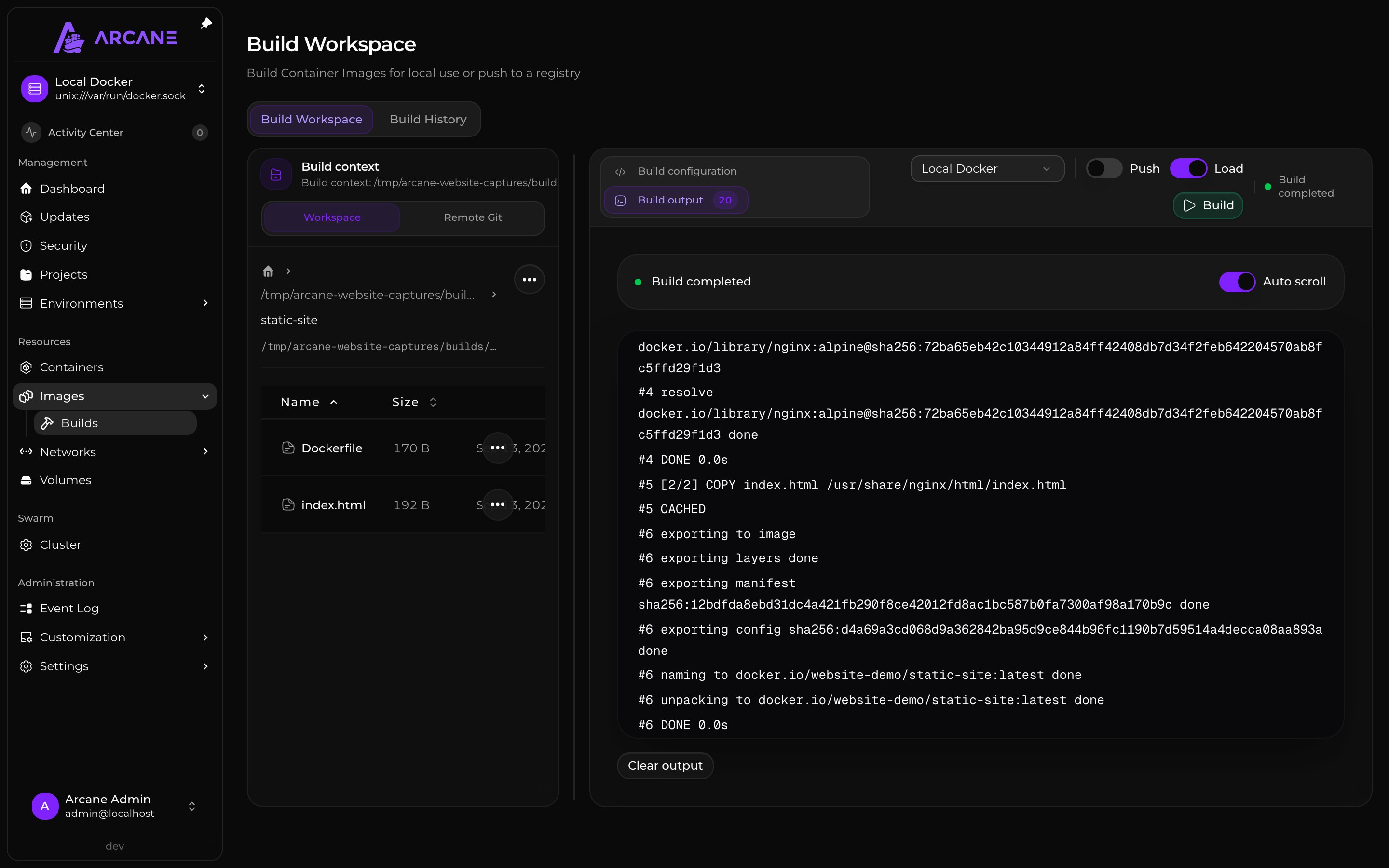Expand the Environments submenu chevron
Viewport: 1389px width, 868px height.
[205, 303]
